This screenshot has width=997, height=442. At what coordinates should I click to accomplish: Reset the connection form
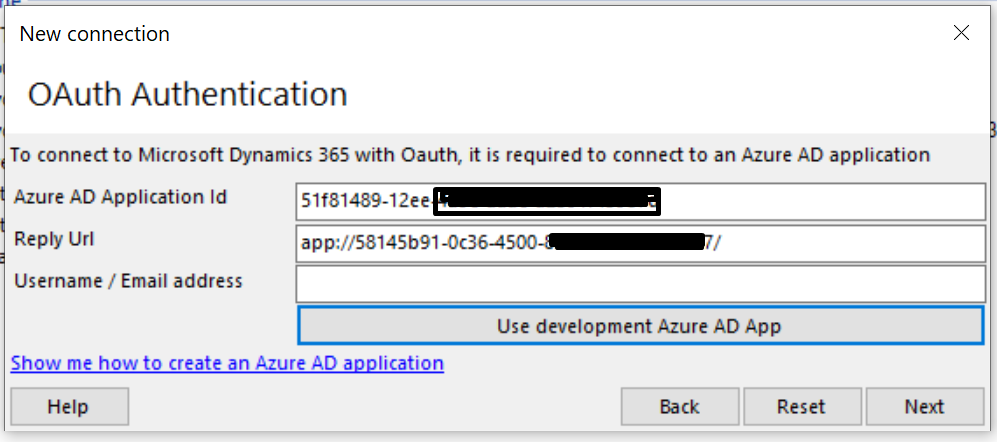coord(802,406)
